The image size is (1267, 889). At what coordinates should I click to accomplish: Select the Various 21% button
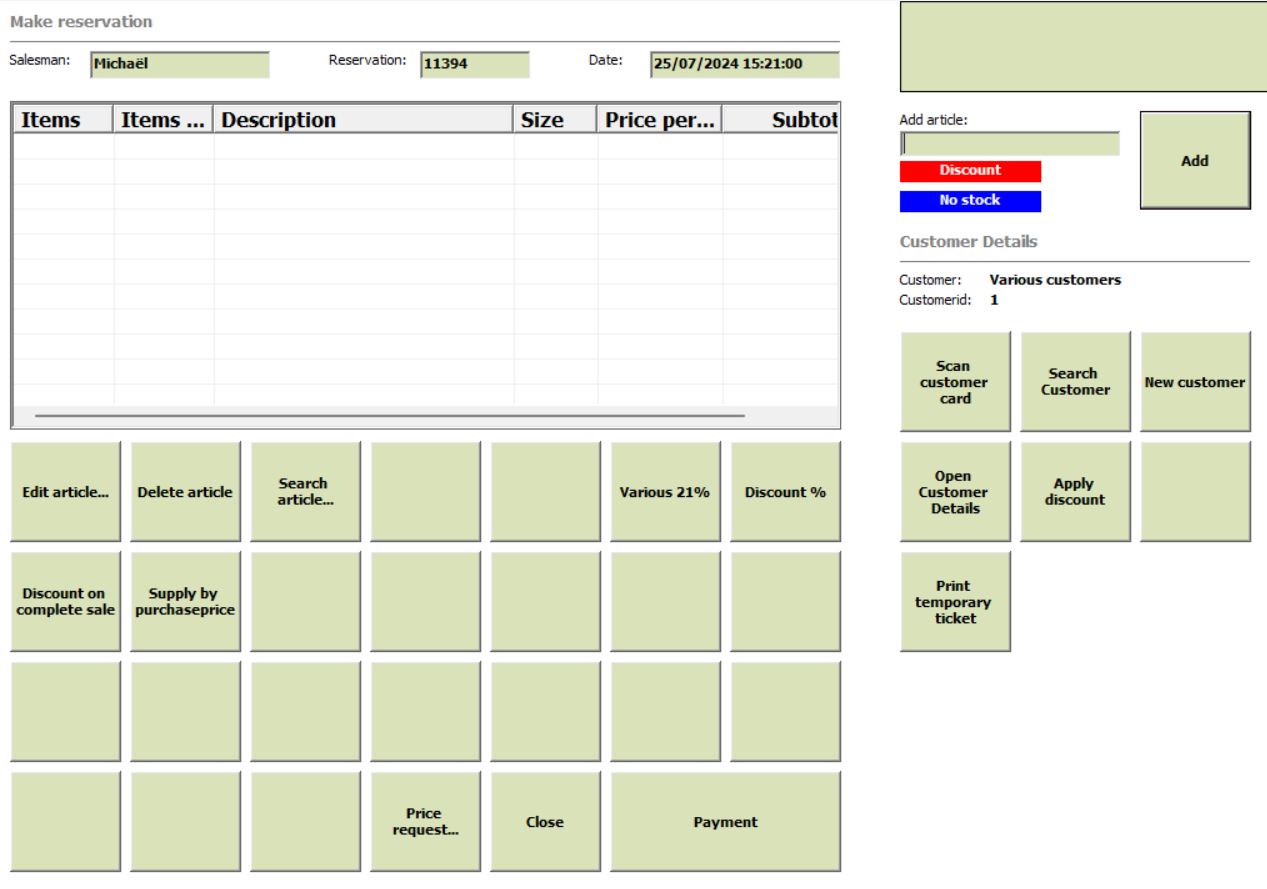(665, 492)
